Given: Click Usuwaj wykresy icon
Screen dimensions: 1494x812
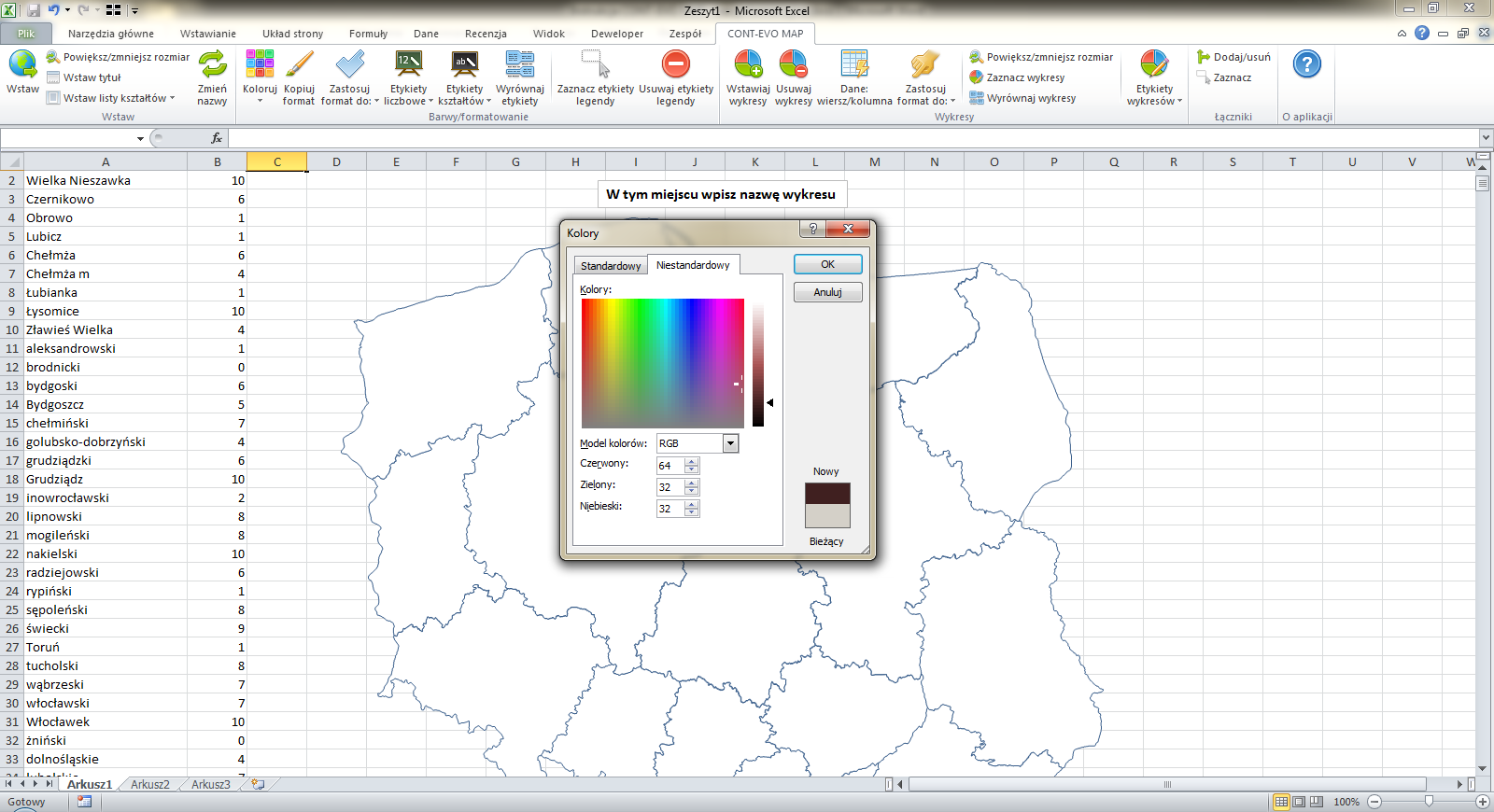Looking at the screenshot, I should [794, 64].
